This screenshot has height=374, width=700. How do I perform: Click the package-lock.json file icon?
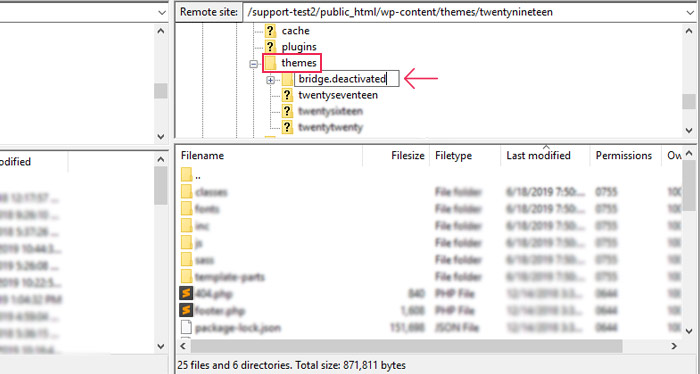tap(186, 327)
